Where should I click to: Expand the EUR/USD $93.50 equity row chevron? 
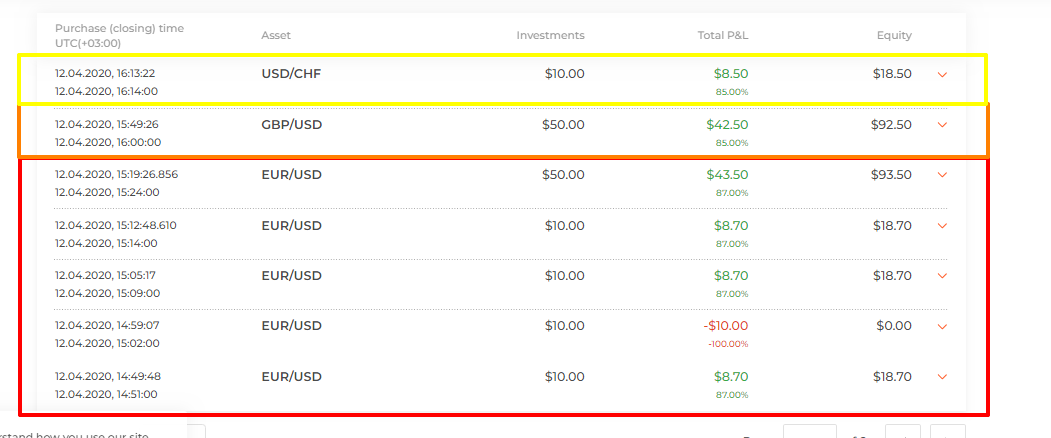pos(942,175)
